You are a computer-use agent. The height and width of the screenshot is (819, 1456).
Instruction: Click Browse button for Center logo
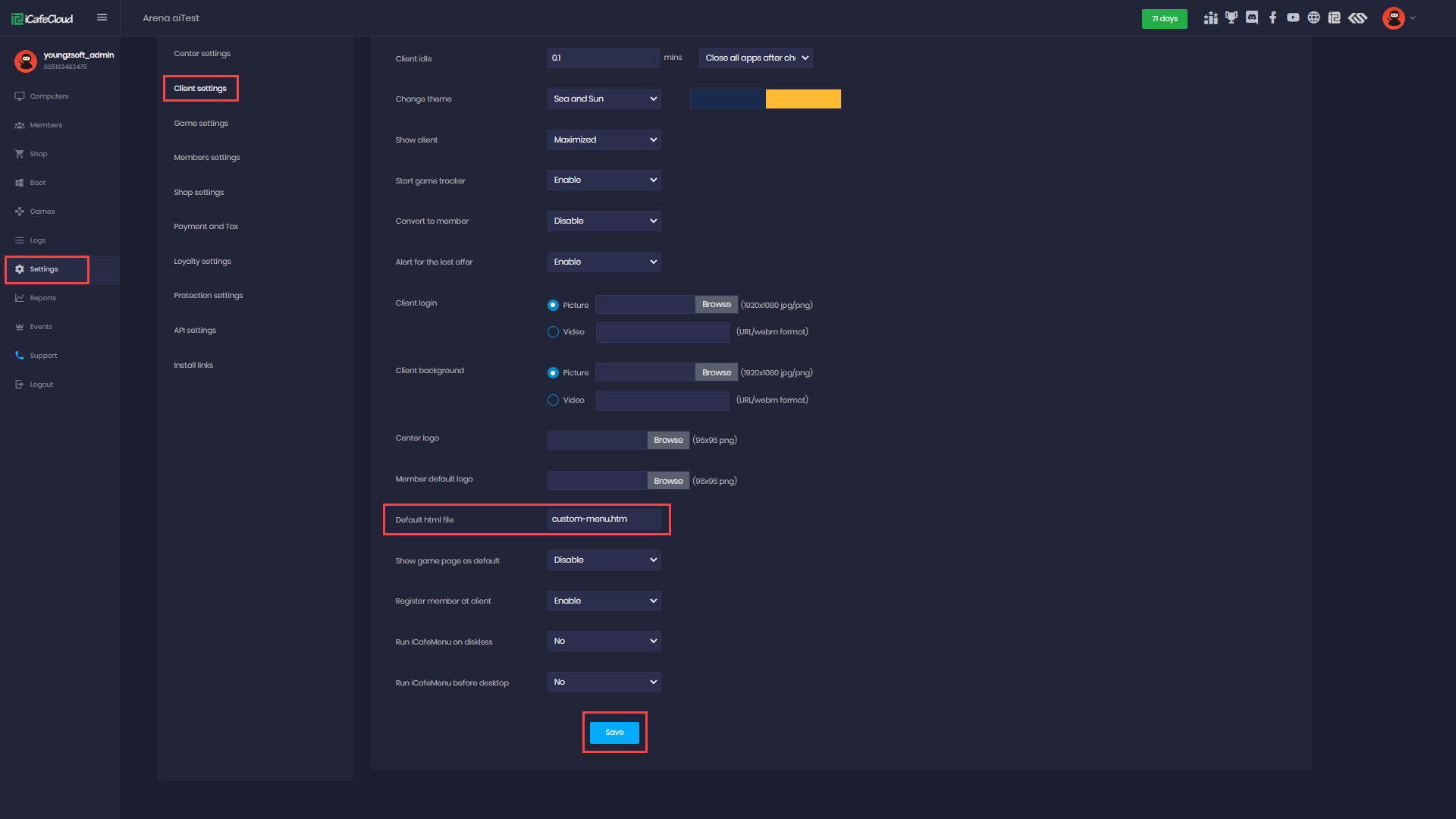tap(668, 441)
